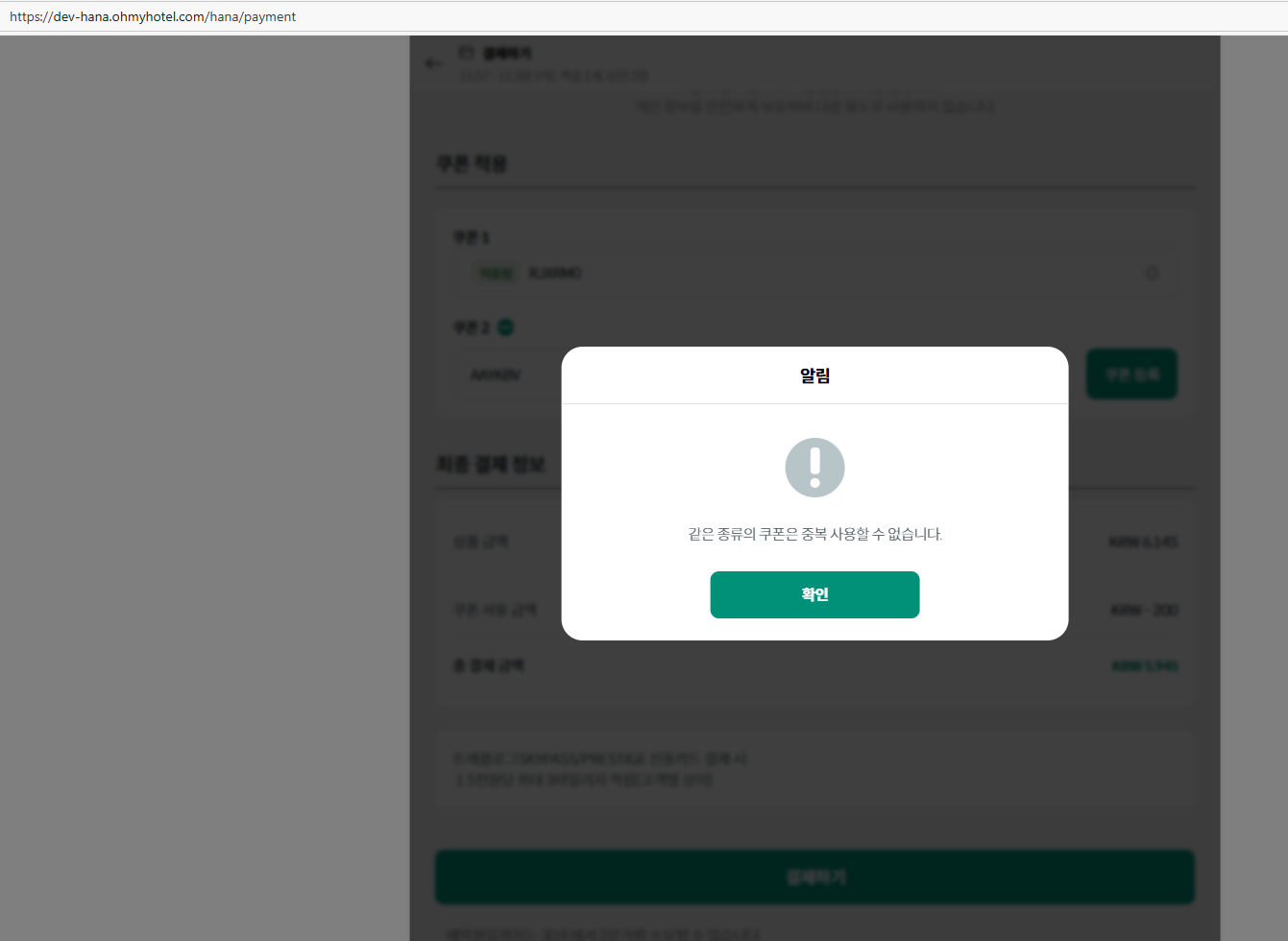Click the KRW 6,145 product price value

coord(1143,542)
